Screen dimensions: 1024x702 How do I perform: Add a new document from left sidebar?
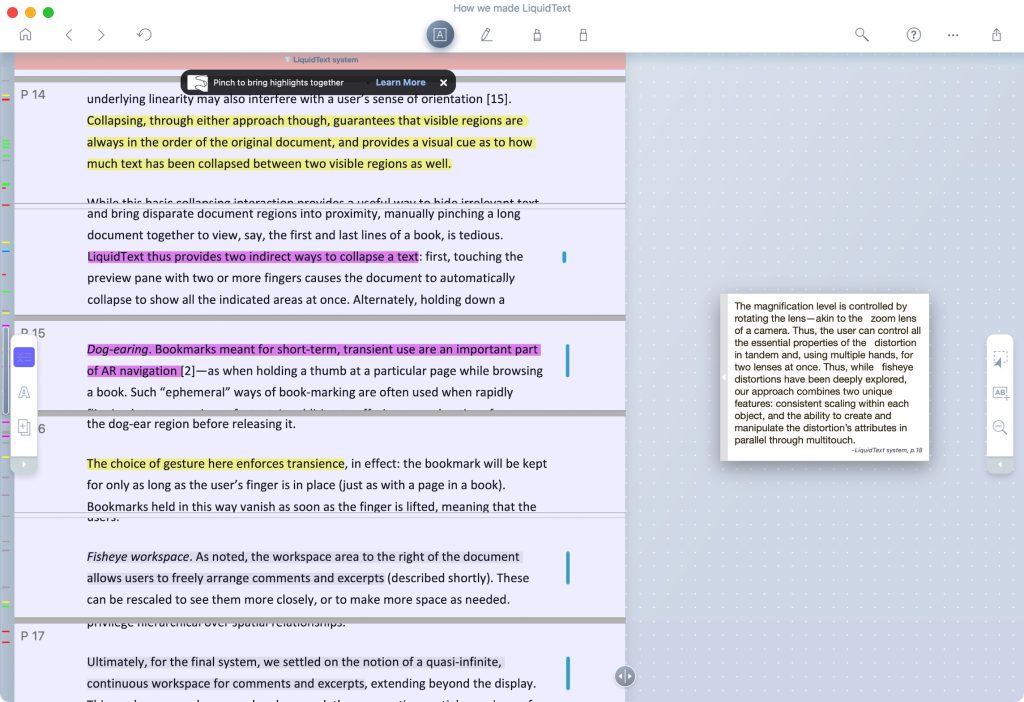coord(24,428)
